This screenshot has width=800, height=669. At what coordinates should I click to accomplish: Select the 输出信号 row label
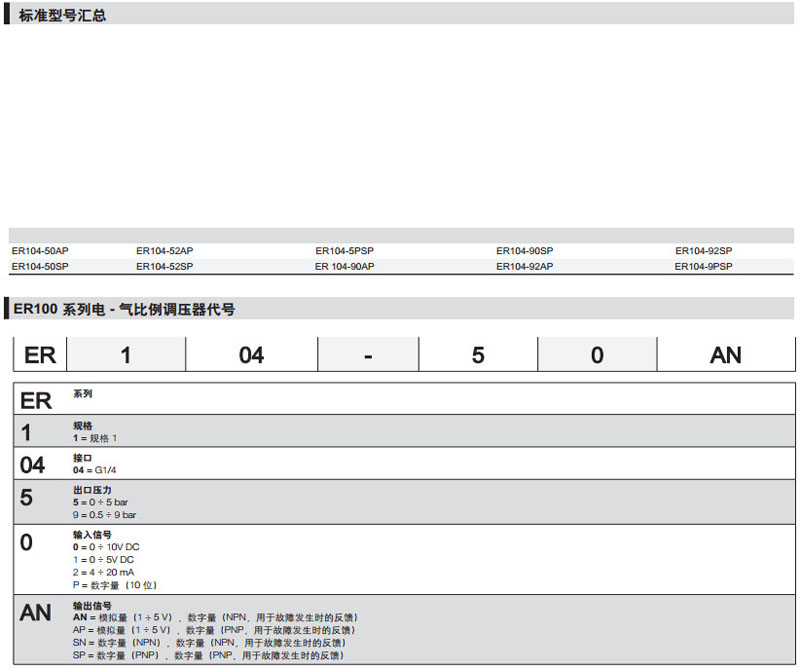point(92,606)
